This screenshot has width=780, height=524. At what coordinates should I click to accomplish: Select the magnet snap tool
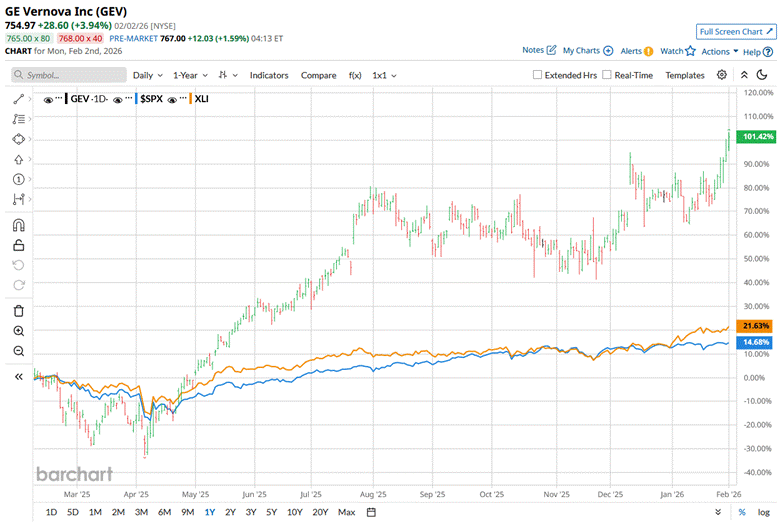click(19, 224)
